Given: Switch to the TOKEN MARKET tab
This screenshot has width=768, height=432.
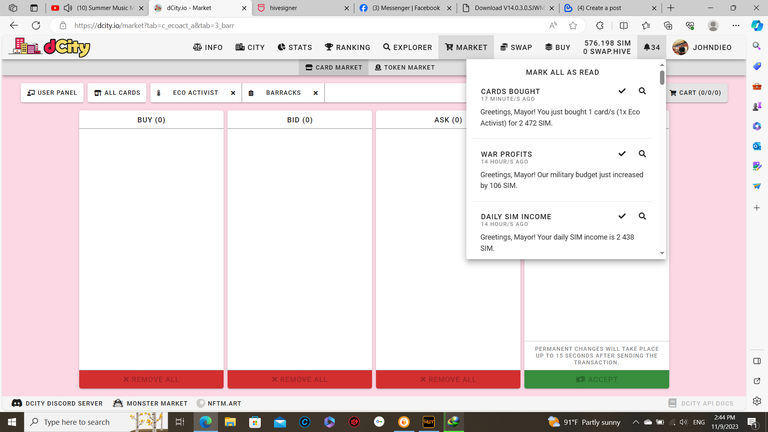Looking at the screenshot, I should point(405,68).
